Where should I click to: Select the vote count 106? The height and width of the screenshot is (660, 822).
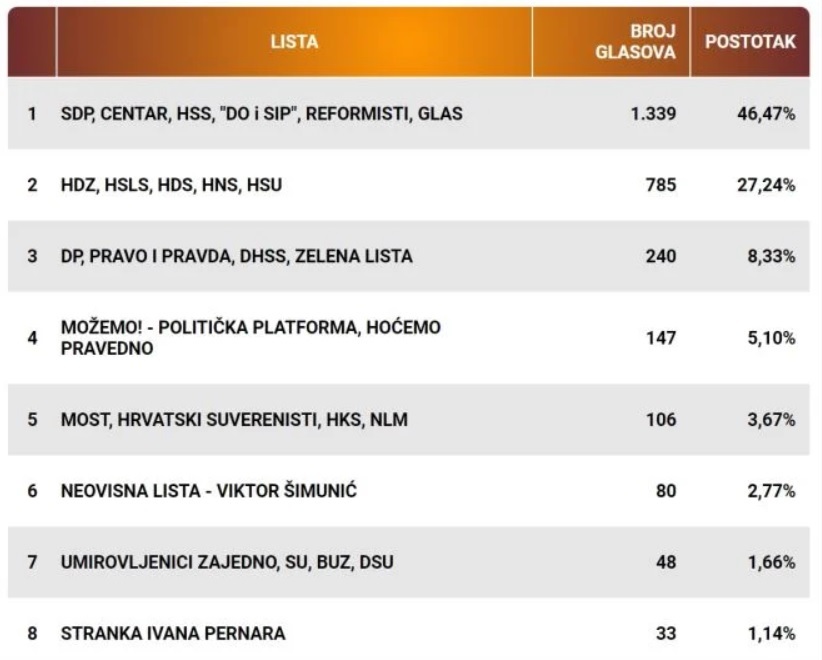pyautogui.click(x=661, y=419)
